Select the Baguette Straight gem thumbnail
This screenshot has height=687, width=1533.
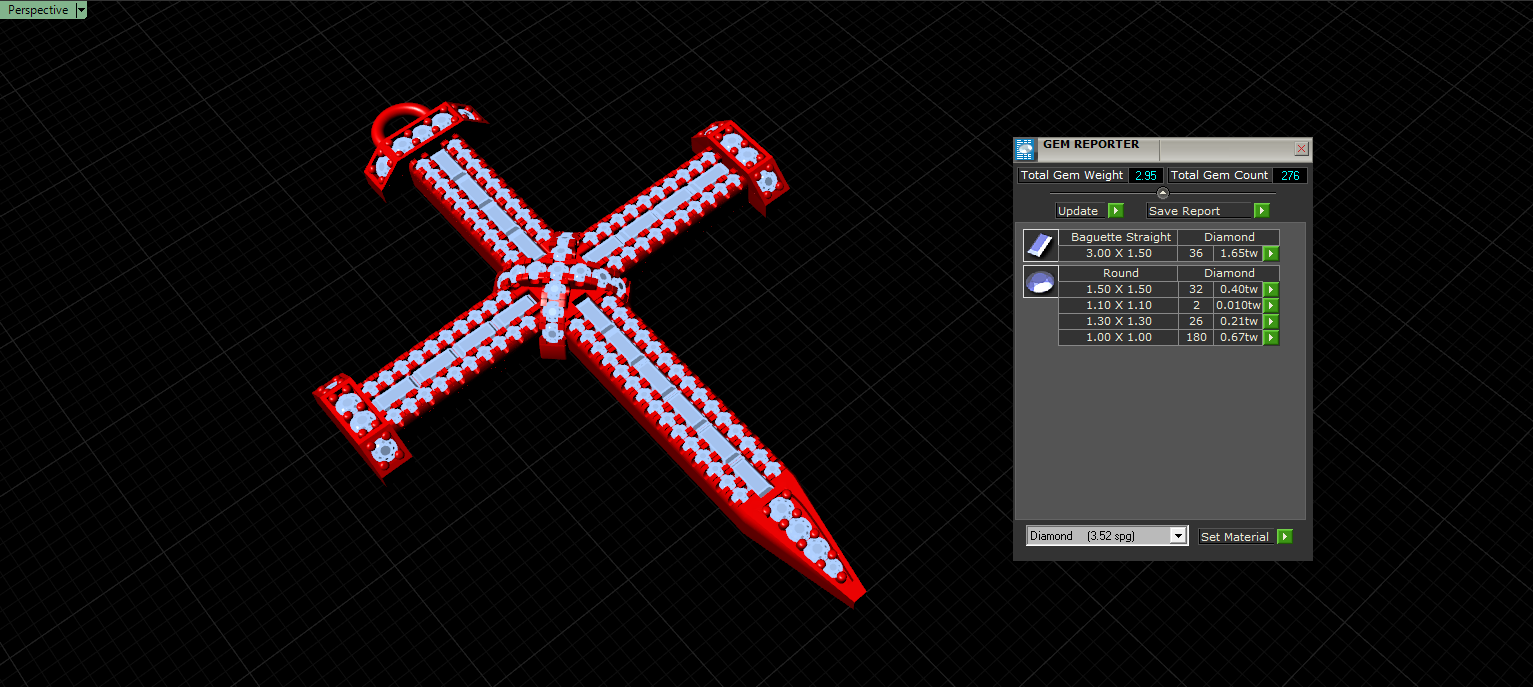(1040, 245)
